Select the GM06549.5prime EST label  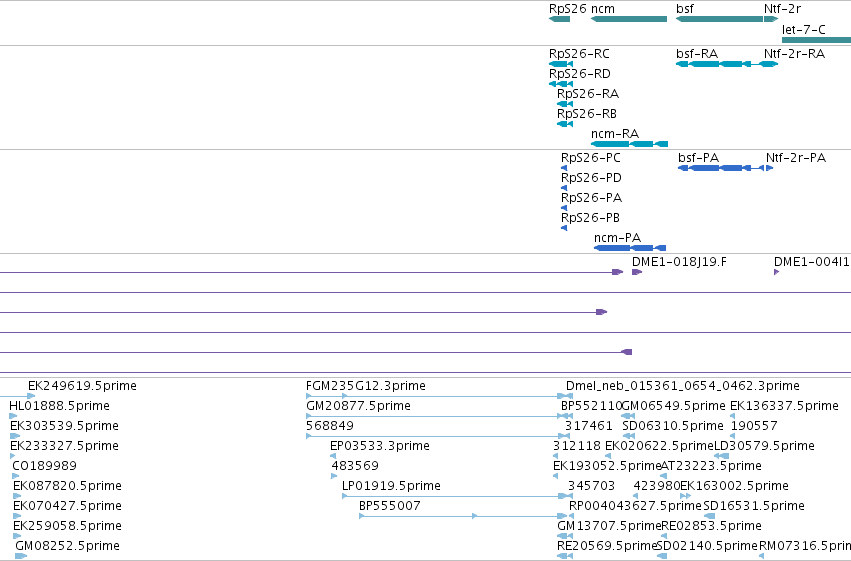(674, 406)
